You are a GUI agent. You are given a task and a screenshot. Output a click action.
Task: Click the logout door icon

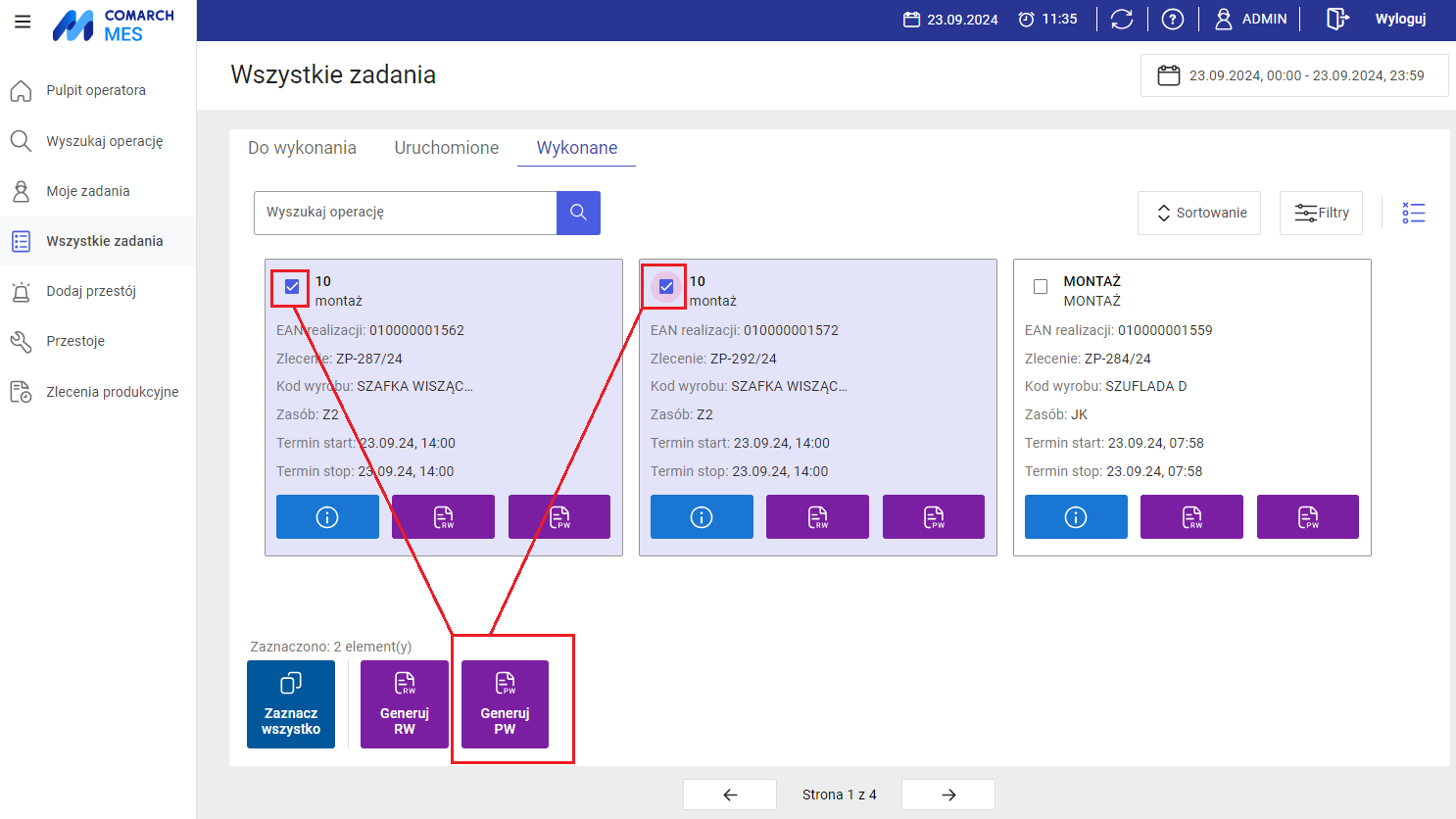[x=1337, y=19]
